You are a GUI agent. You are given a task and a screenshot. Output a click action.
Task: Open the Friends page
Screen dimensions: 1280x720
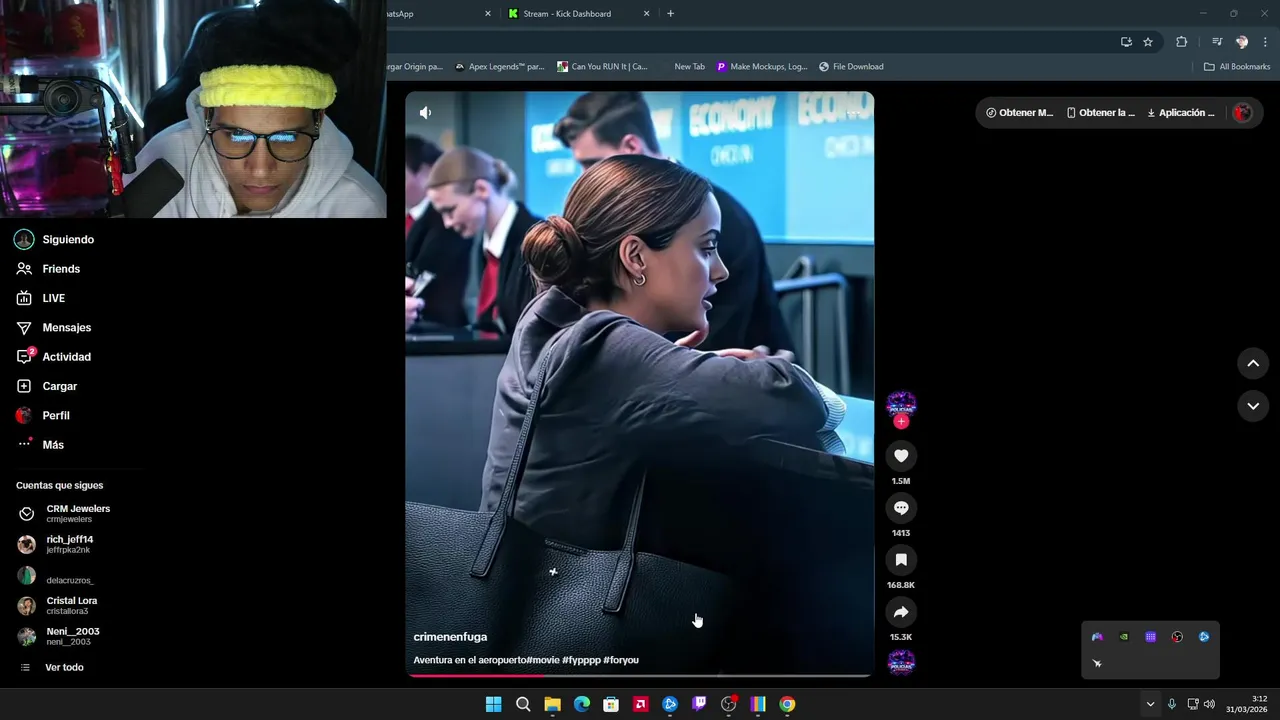[x=48, y=269]
